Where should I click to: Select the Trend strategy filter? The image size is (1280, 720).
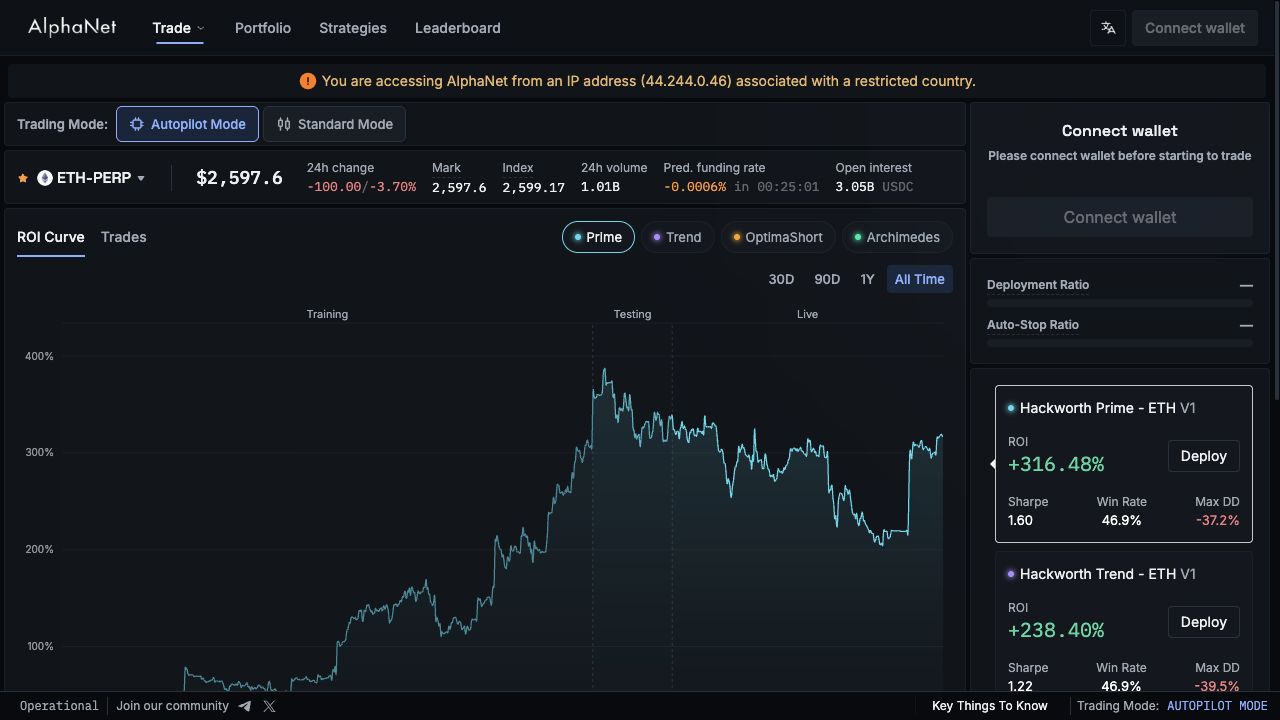(x=677, y=237)
